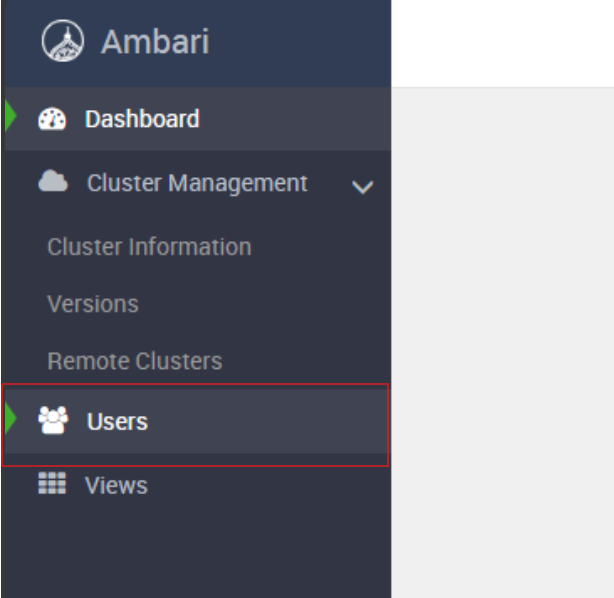
Task: Click the white top header bar
Action: click(x=502, y=43)
